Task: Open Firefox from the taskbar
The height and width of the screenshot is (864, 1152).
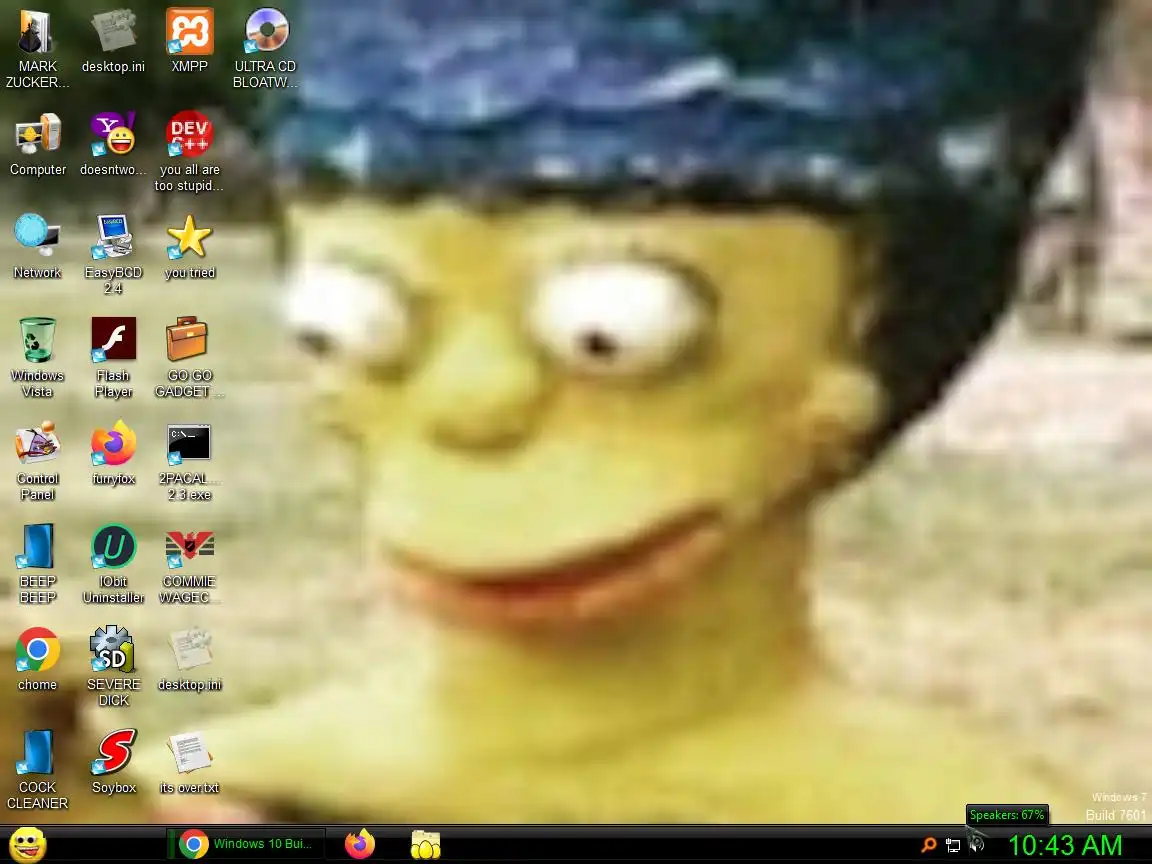Action: [359, 844]
